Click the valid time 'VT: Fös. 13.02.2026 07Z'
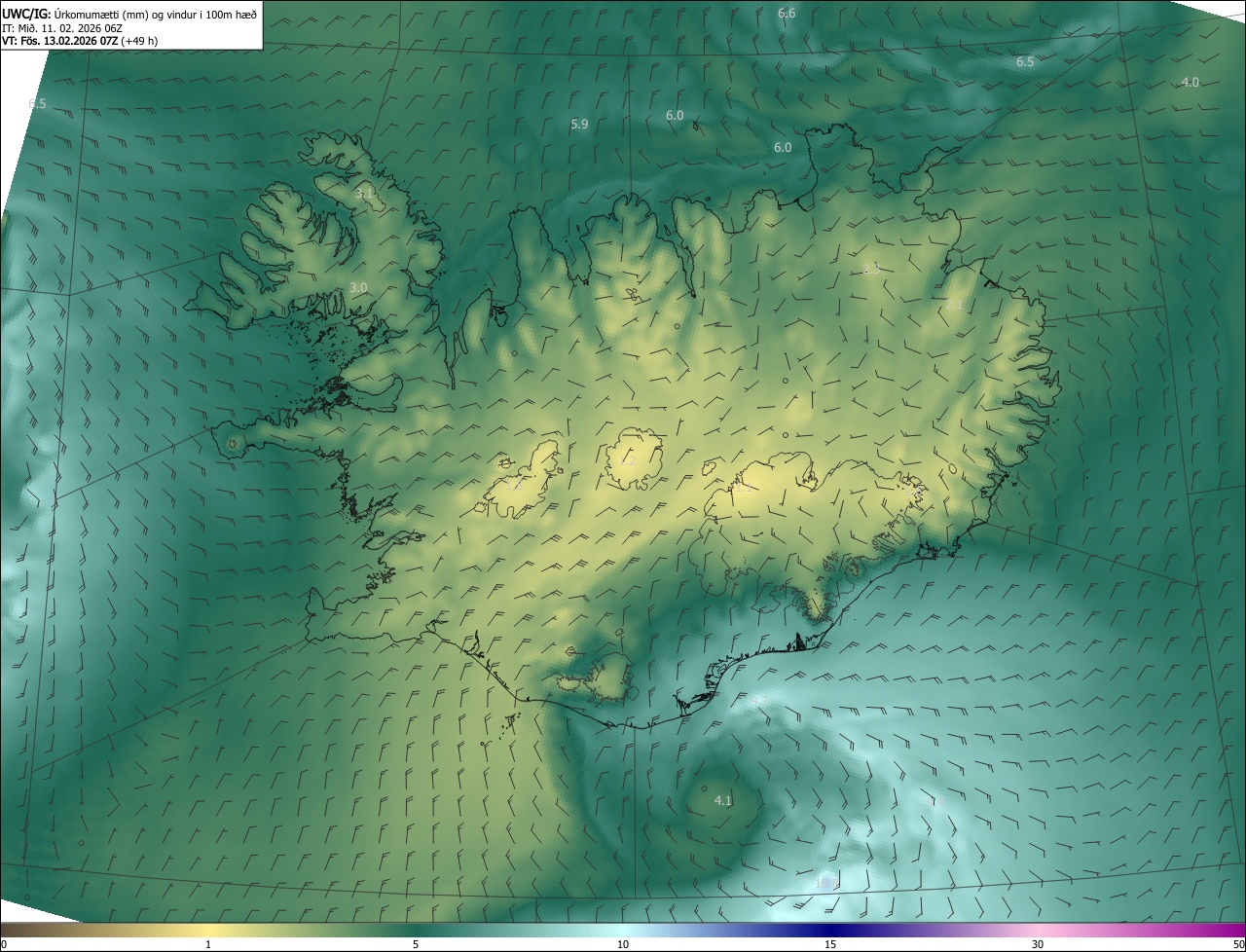Screen dimensions: 1246x952 (59, 41)
